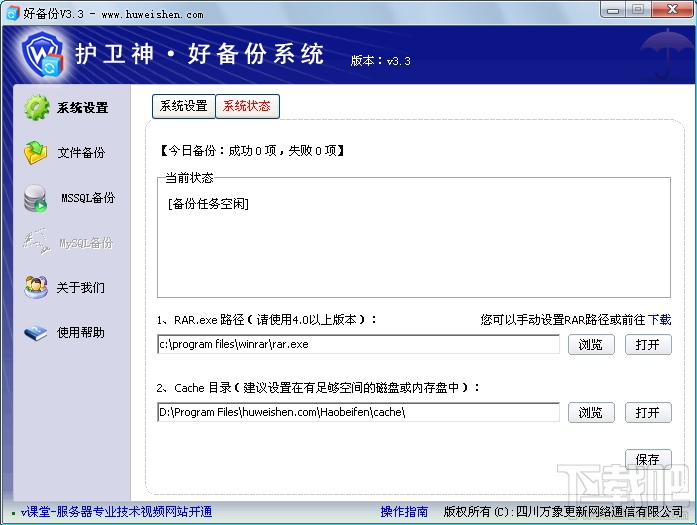Open the Cache directory location

[x=648, y=413]
